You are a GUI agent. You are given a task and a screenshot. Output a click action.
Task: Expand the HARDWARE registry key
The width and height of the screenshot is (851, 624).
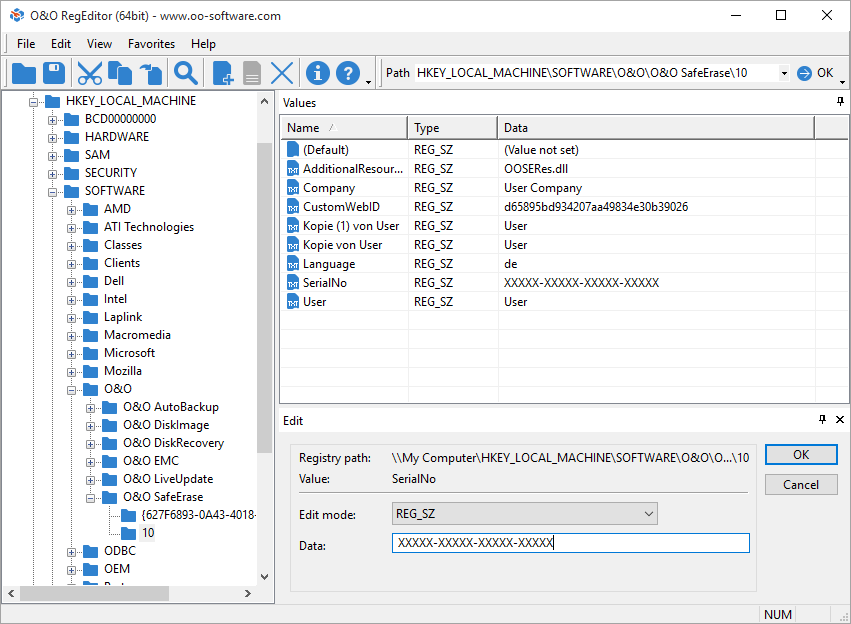point(53,137)
